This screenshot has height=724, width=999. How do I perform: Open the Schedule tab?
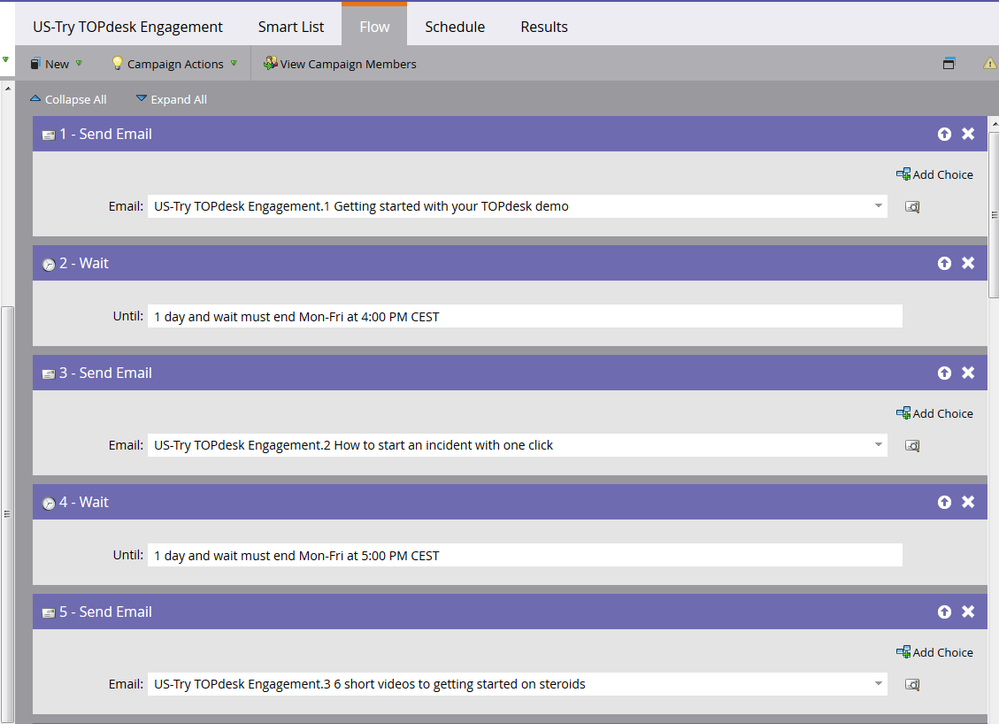pyautogui.click(x=455, y=27)
